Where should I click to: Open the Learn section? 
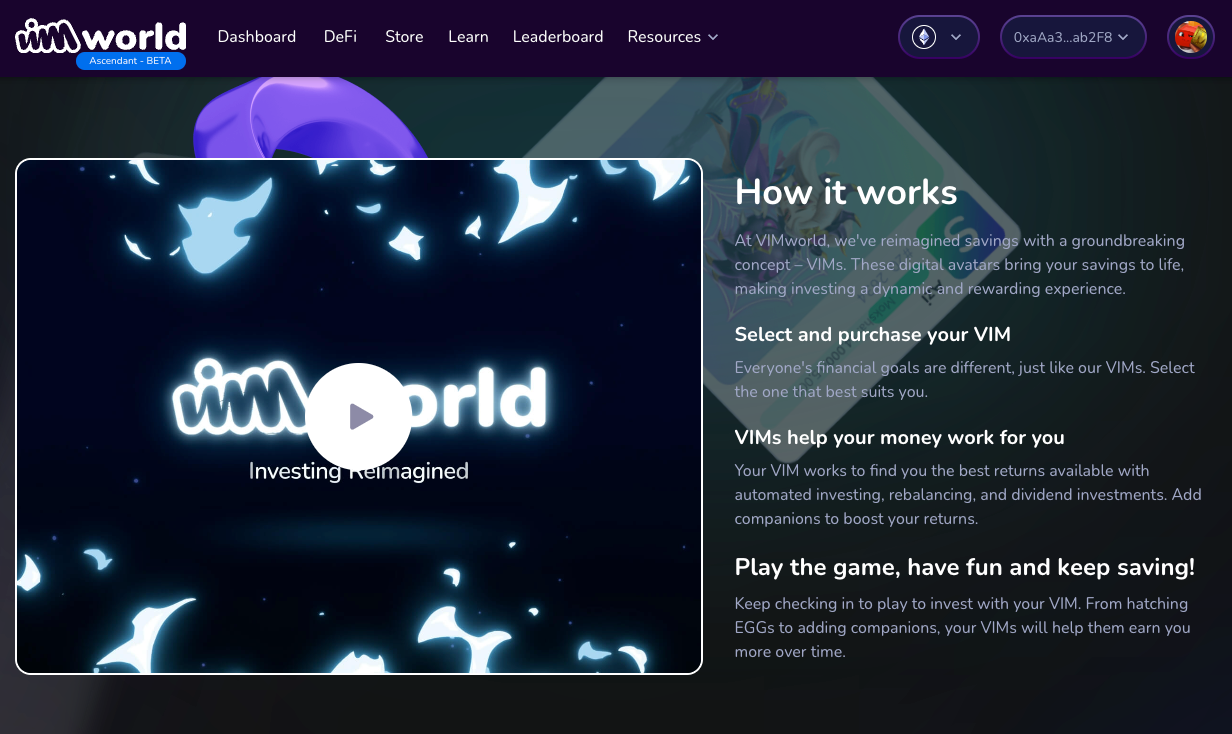click(x=468, y=36)
